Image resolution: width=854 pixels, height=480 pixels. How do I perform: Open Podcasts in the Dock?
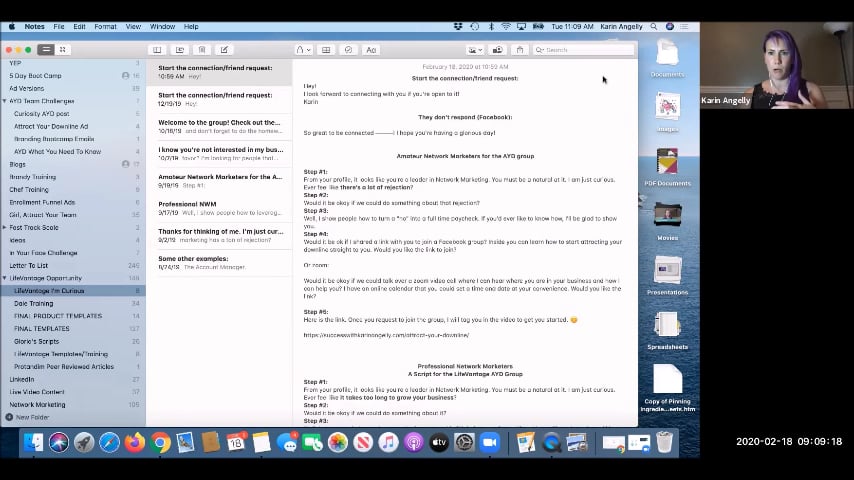click(413, 442)
